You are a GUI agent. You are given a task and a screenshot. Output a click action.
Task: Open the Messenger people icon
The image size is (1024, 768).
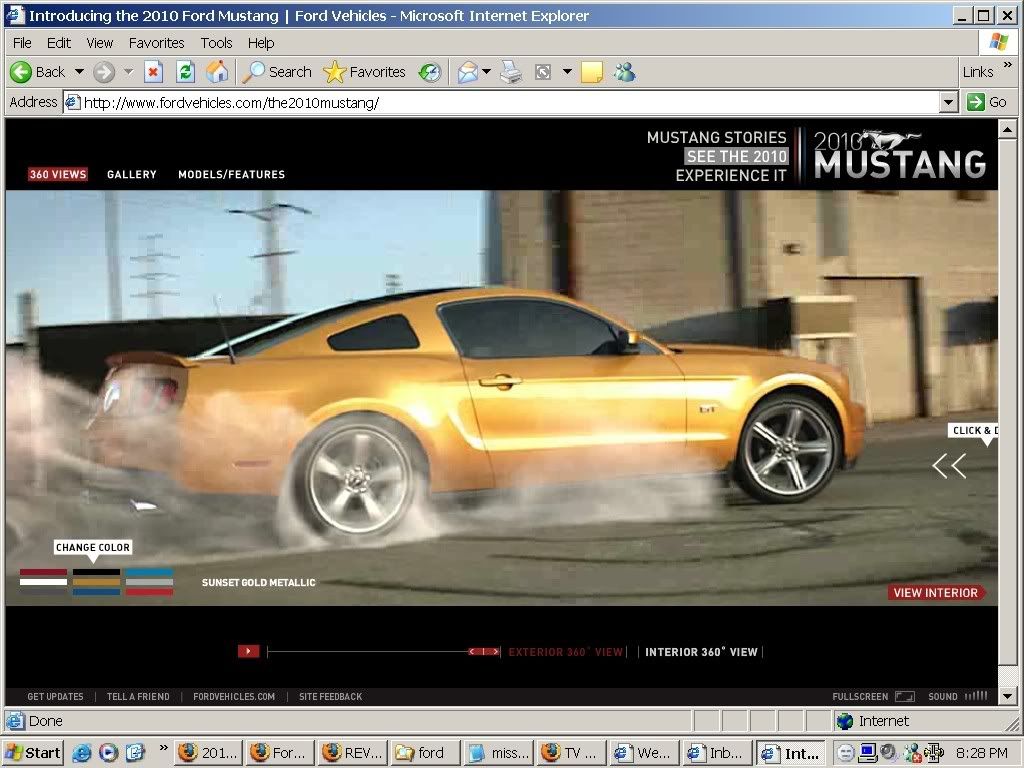coord(624,72)
